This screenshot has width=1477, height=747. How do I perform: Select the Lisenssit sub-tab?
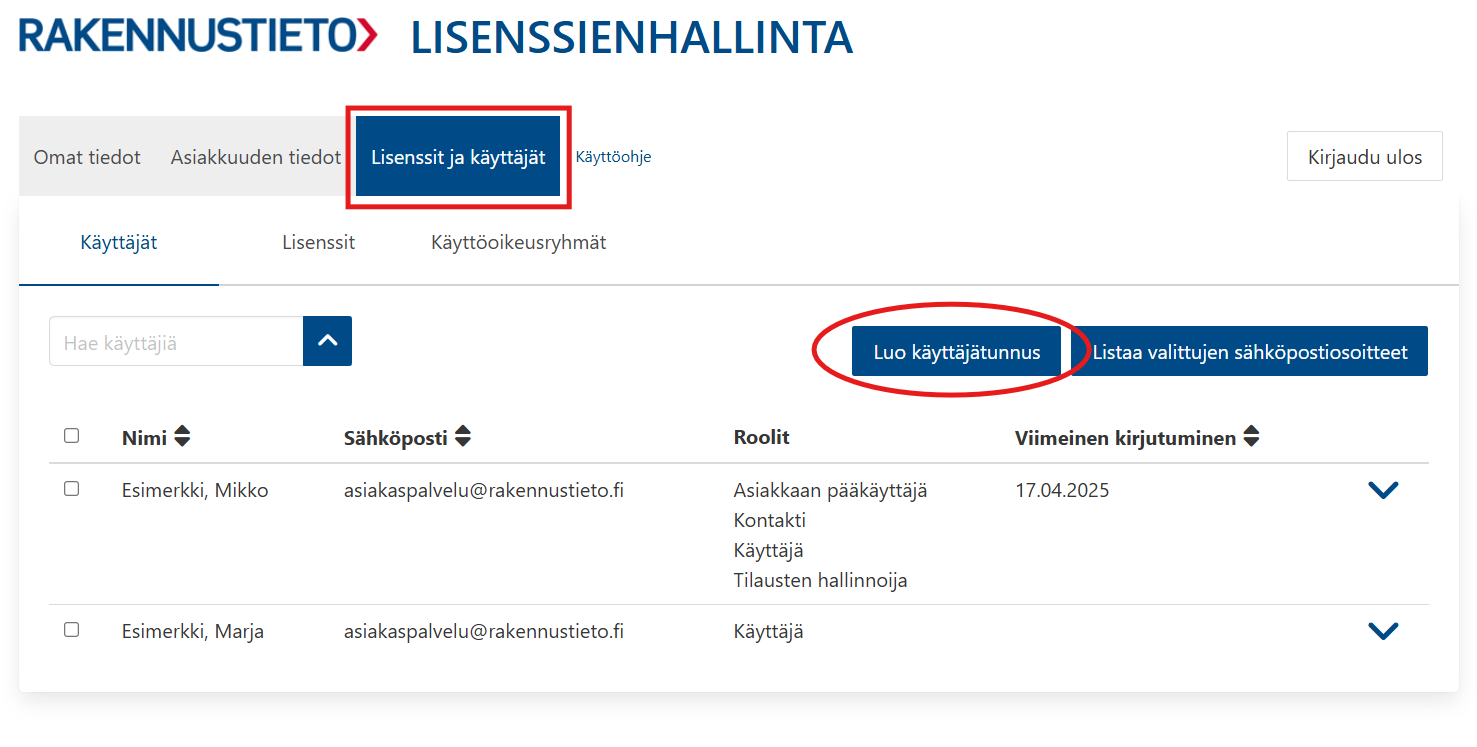(x=318, y=243)
